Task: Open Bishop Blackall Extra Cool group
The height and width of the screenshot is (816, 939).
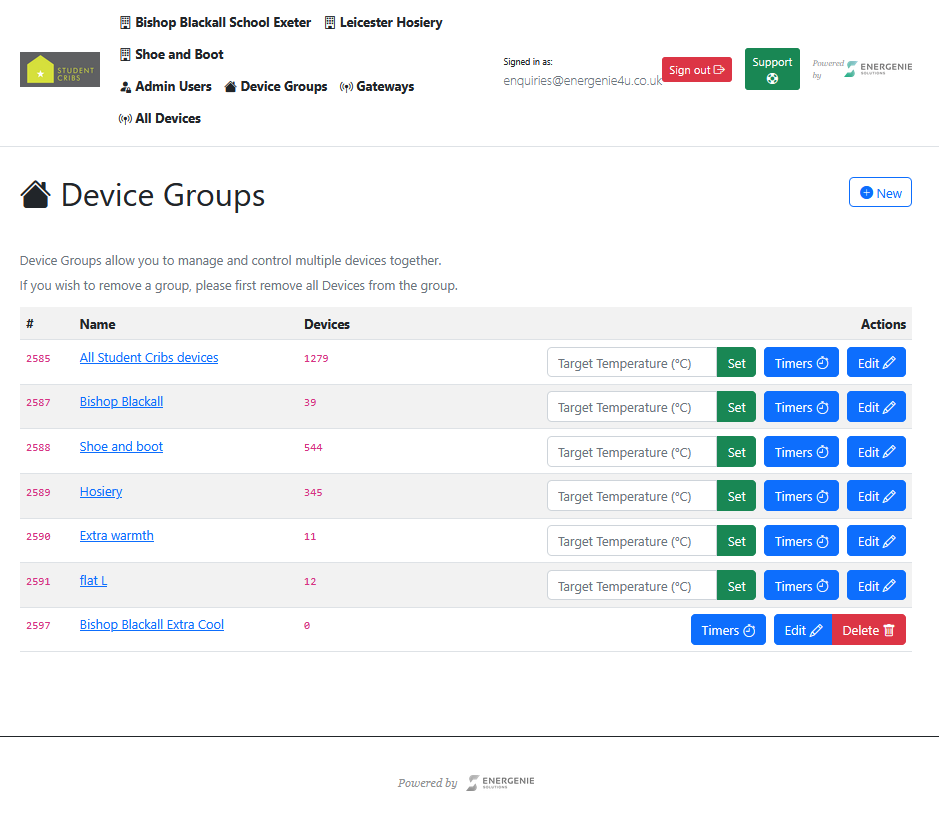Action: click(x=152, y=624)
